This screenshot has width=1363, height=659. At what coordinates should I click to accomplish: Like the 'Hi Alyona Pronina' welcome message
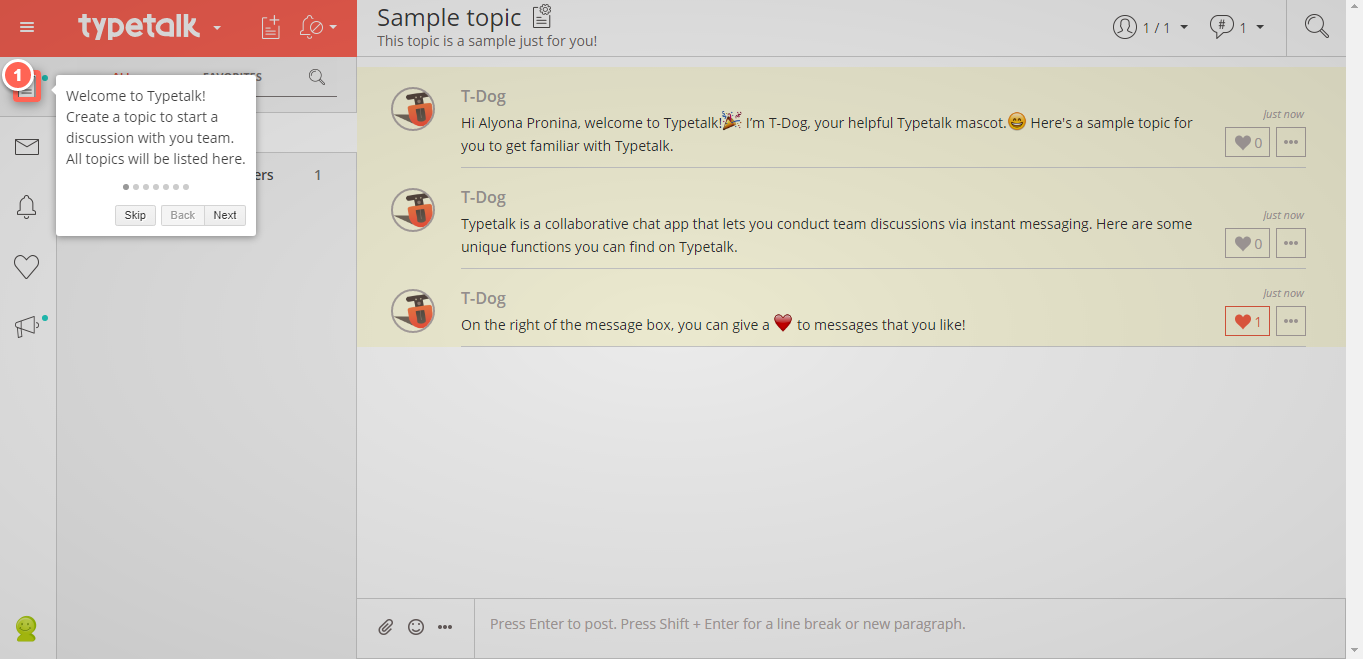point(1247,143)
